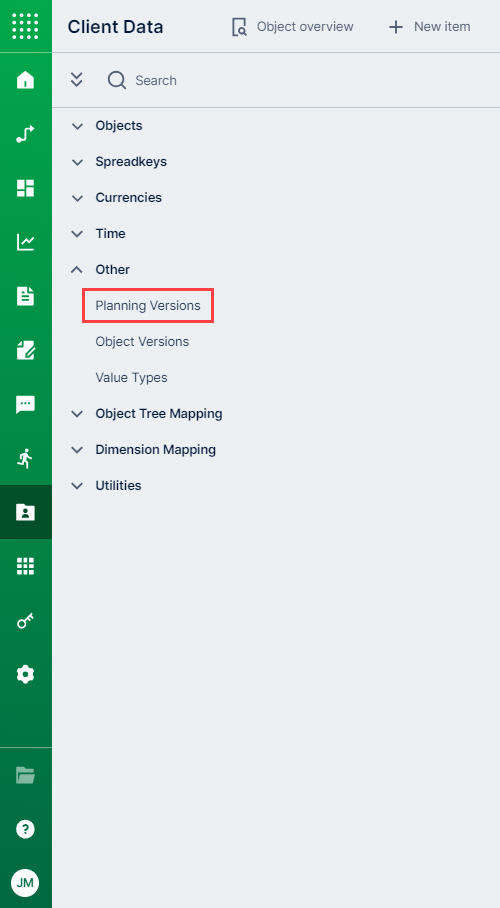
Task: Open the app launcher dots grid icon
Action: tap(25, 26)
